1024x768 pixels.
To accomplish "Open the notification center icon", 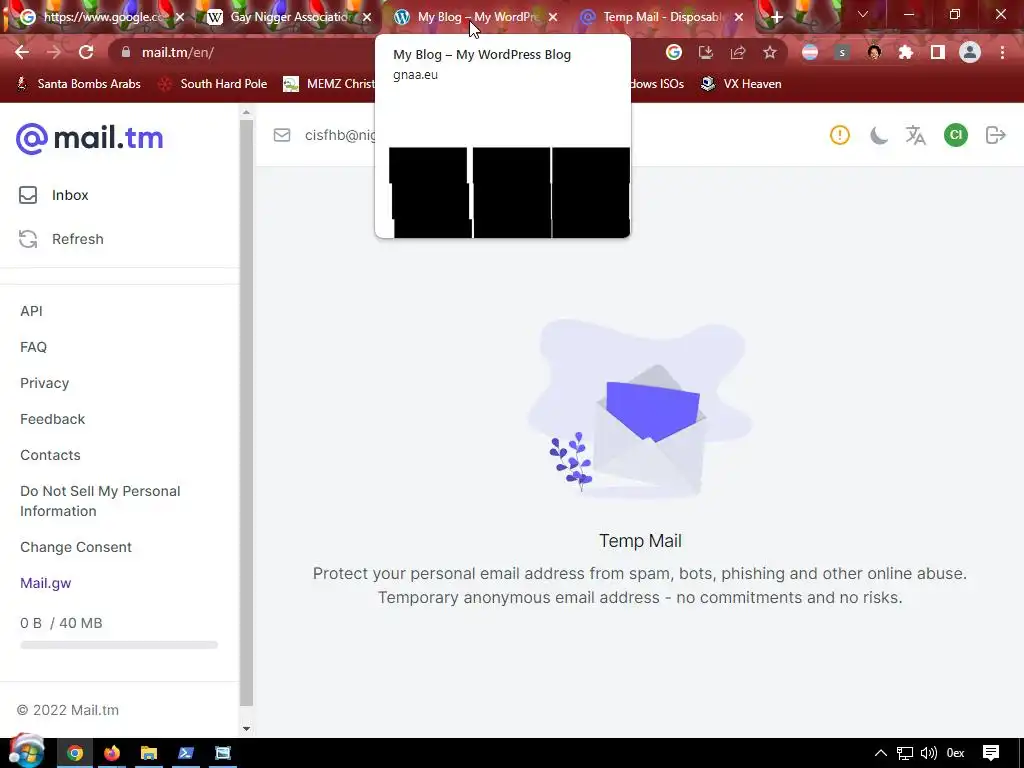I will [991, 753].
